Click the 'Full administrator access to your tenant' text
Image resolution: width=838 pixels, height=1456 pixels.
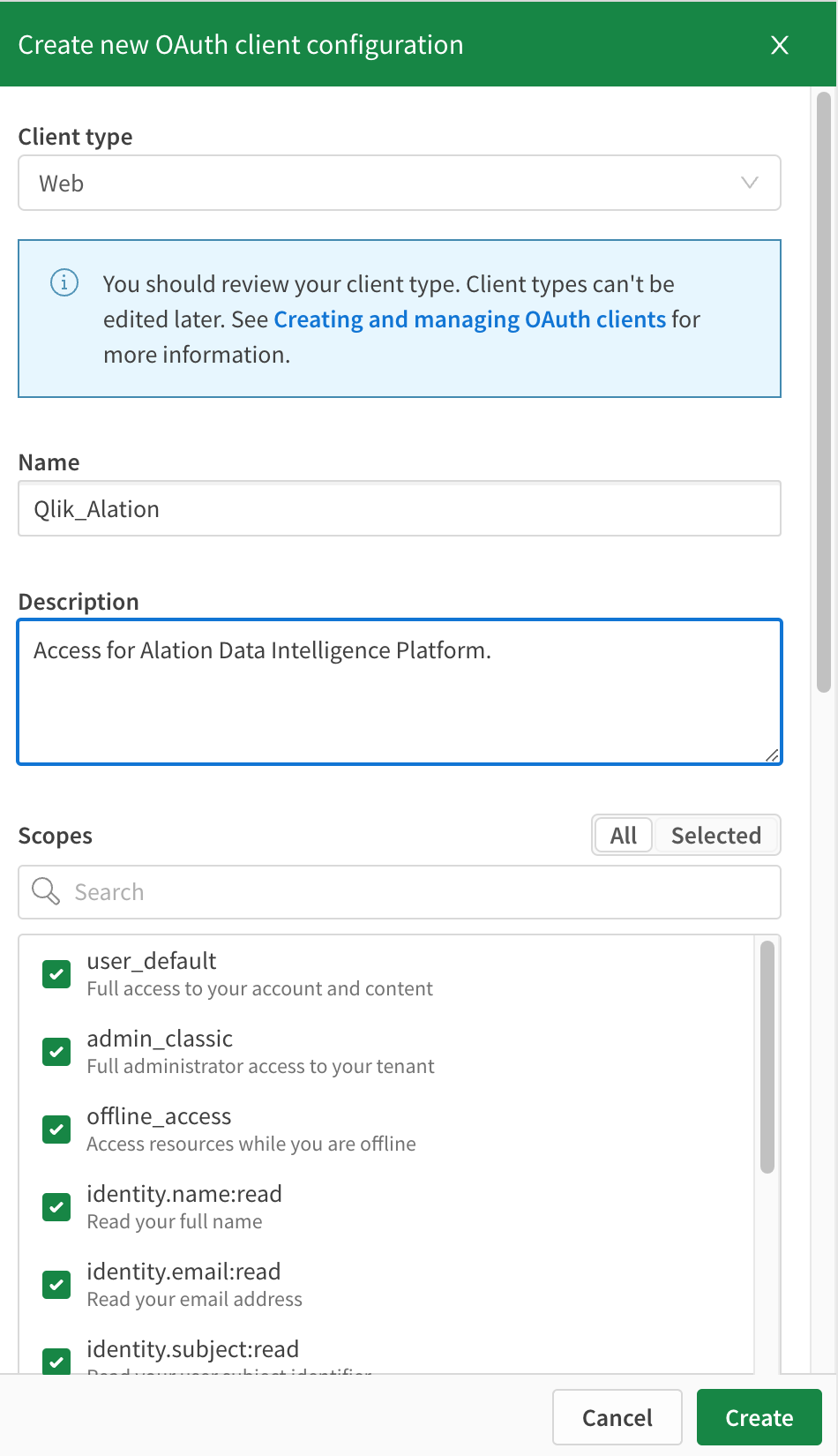(260, 1066)
